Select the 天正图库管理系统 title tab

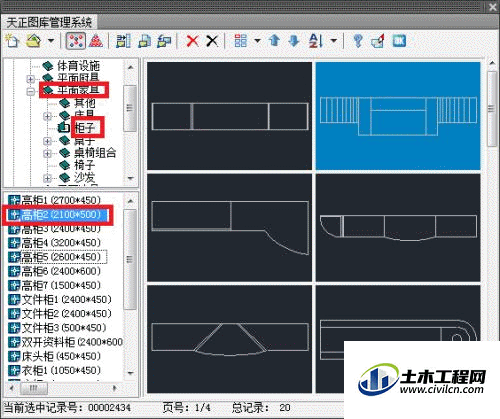(49, 22)
